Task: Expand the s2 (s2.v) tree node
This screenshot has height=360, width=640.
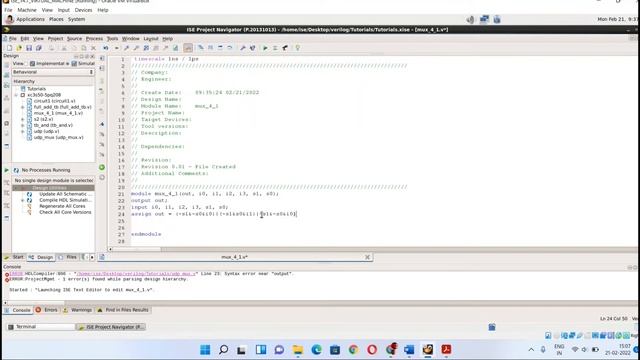Action: pos(23,119)
